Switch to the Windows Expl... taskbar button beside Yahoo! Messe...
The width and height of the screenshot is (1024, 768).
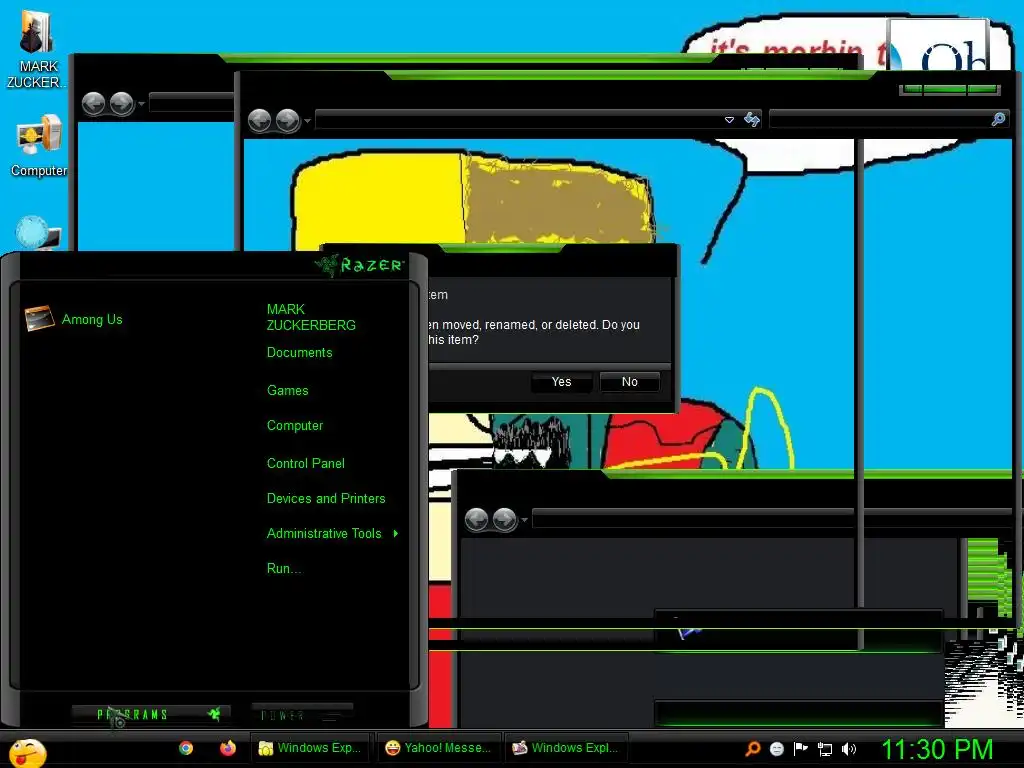[x=566, y=748]
